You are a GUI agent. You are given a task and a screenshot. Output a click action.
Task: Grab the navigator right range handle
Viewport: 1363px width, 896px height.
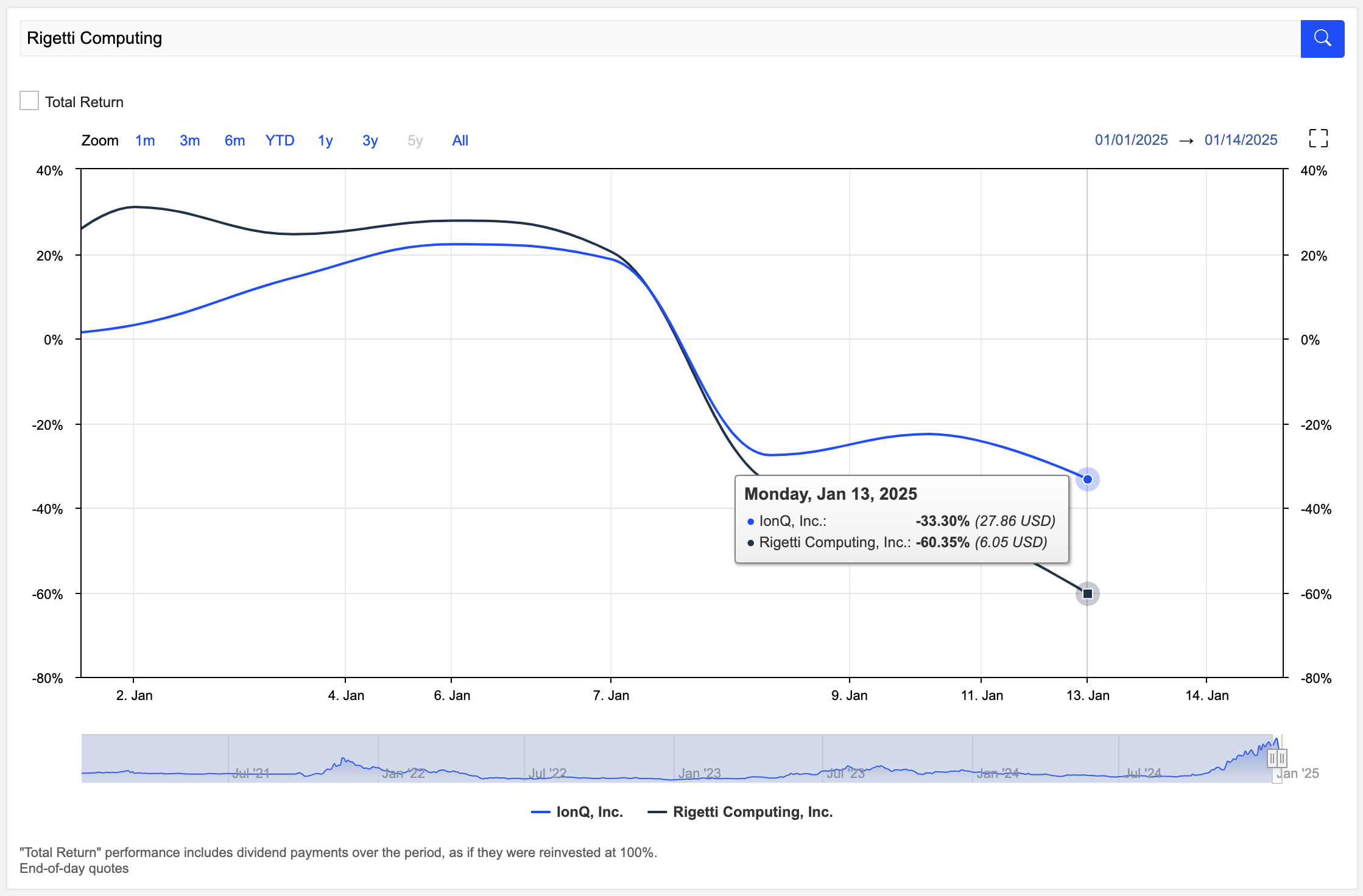click(1282, 758)
